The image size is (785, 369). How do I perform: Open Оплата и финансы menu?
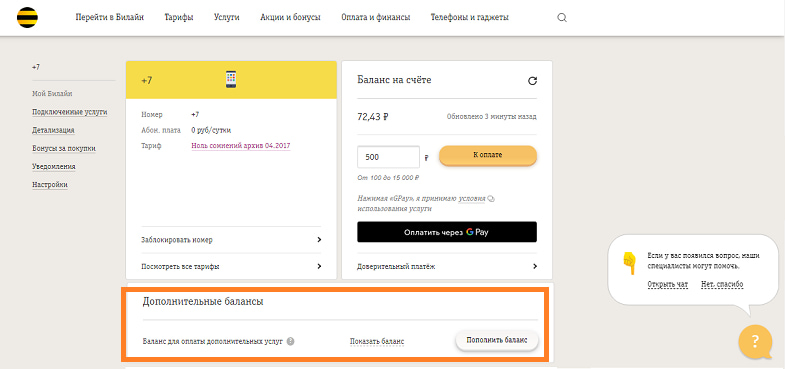[375, 18]
